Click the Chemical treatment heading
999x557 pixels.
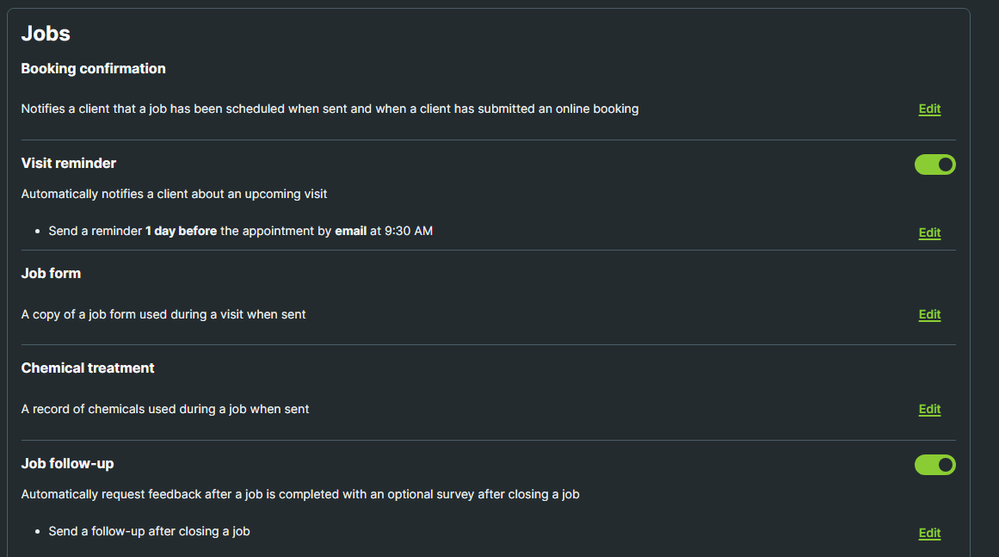click(x=88, y=368)
